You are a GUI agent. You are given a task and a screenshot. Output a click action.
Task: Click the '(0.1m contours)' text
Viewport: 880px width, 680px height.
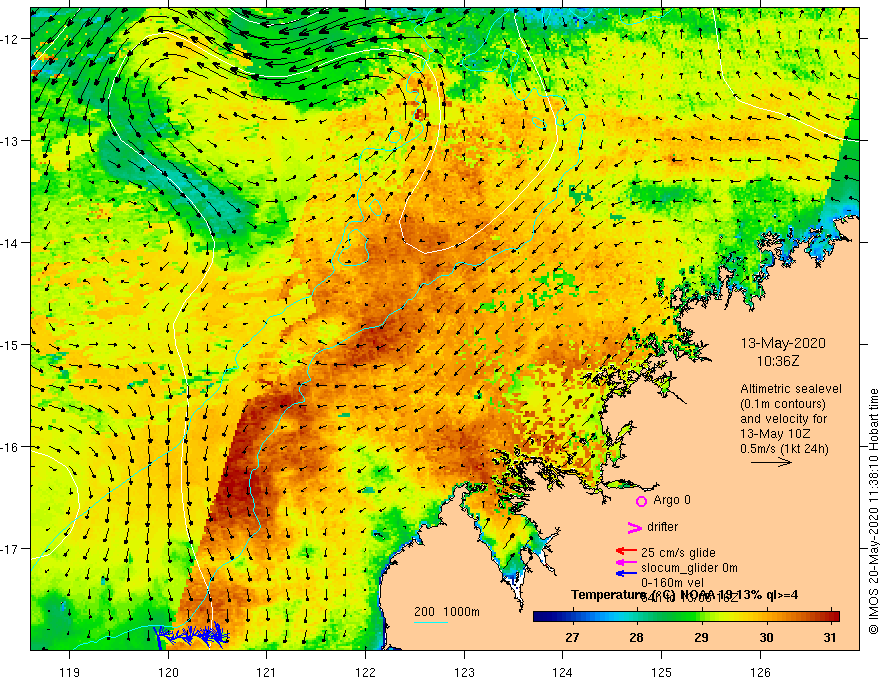[783, 404]
